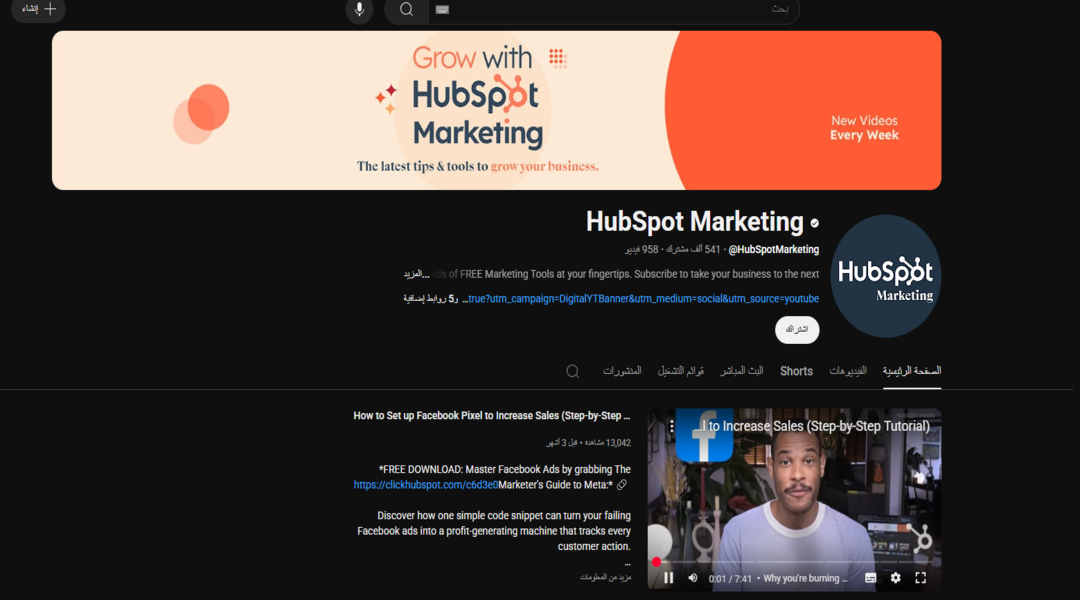Pause the featured video
The image size is (1080, 600).
coord(668,578)
